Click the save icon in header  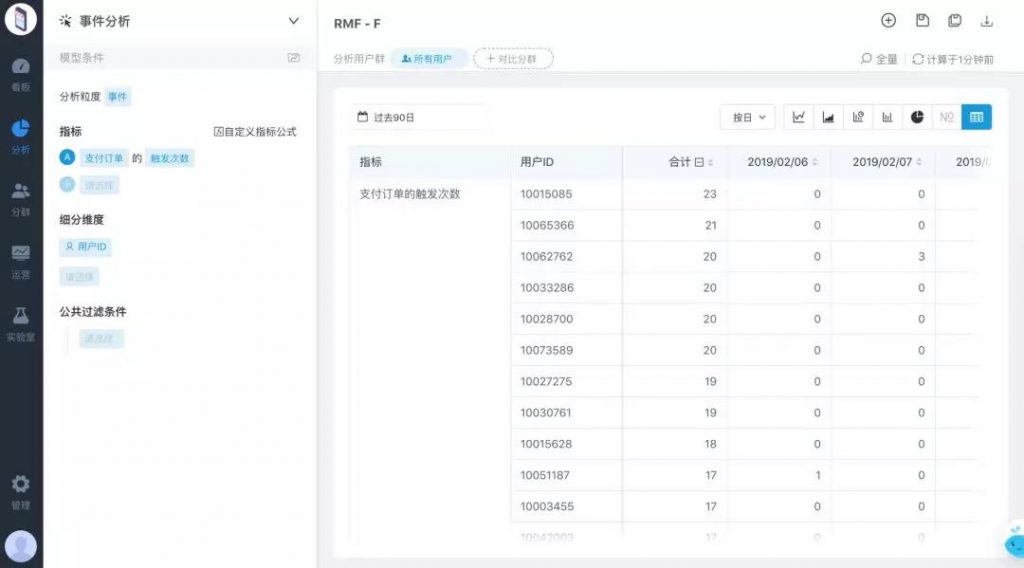tap(922, 21)
